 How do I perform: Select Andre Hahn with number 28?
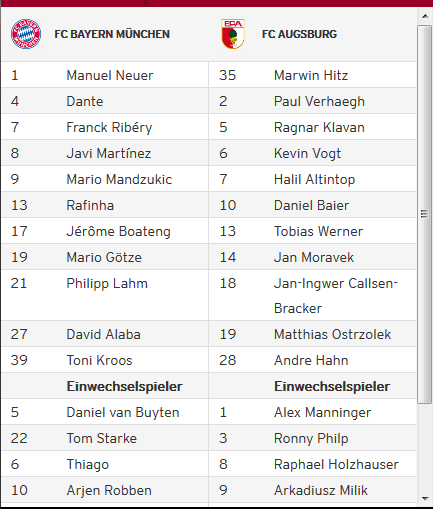pos(311,360)
